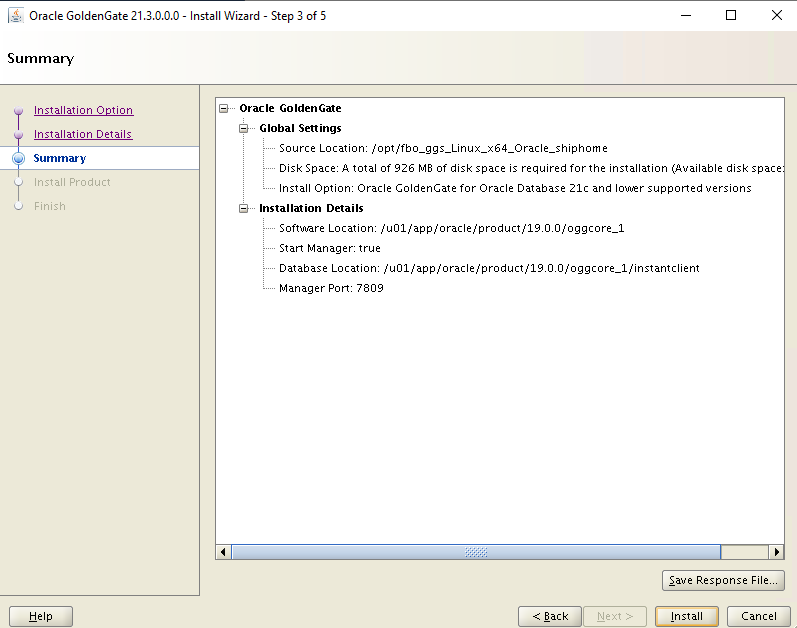Select the 'Start Manager: true' row
The height and width of the screenshot is (628, 797).
(x=330, y=248)
